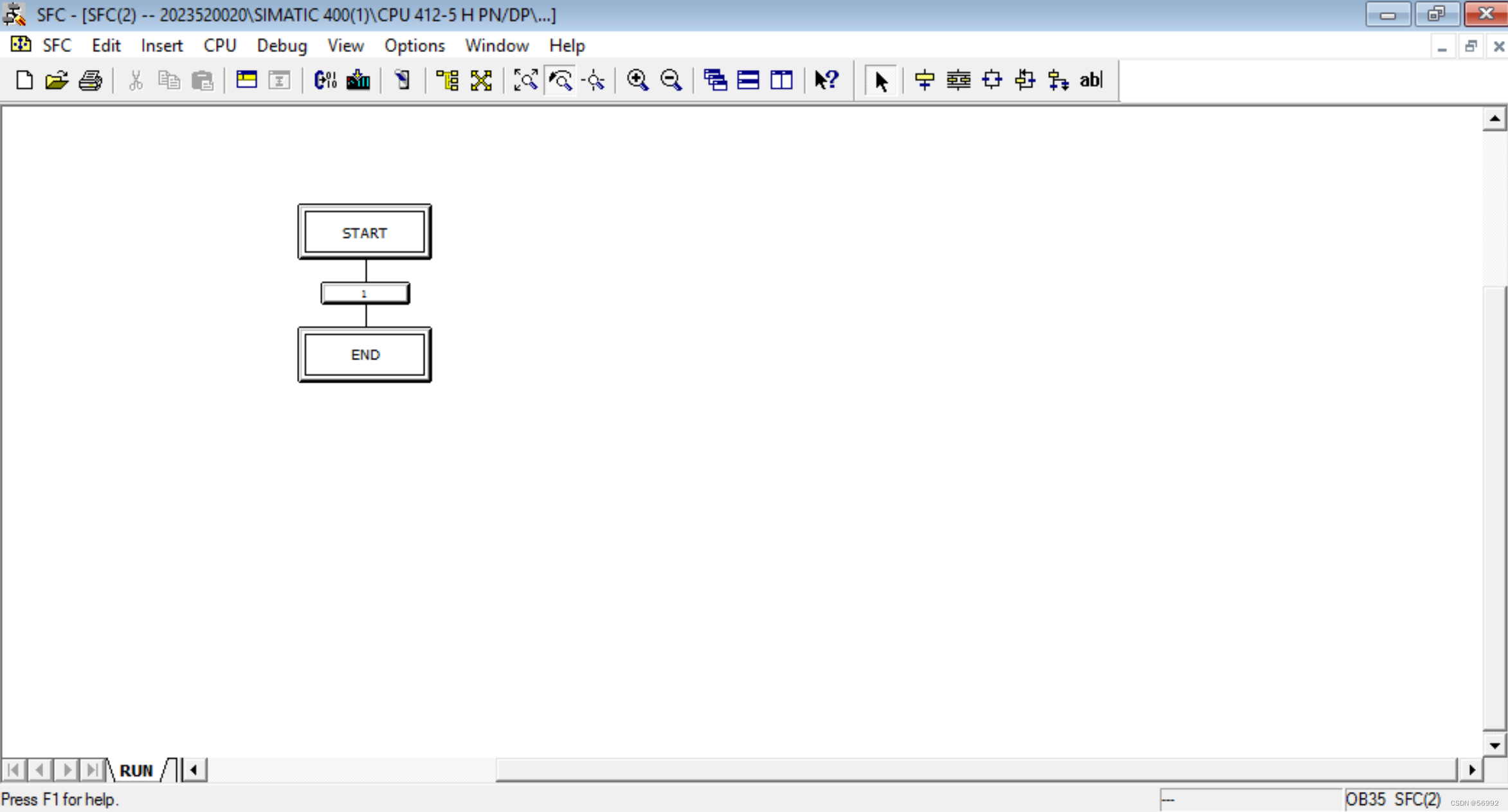Image resolution: width=1508 pixels, height=812 pixels.
Task: Download the chart to the CPU
Action: tap(358, 80)
